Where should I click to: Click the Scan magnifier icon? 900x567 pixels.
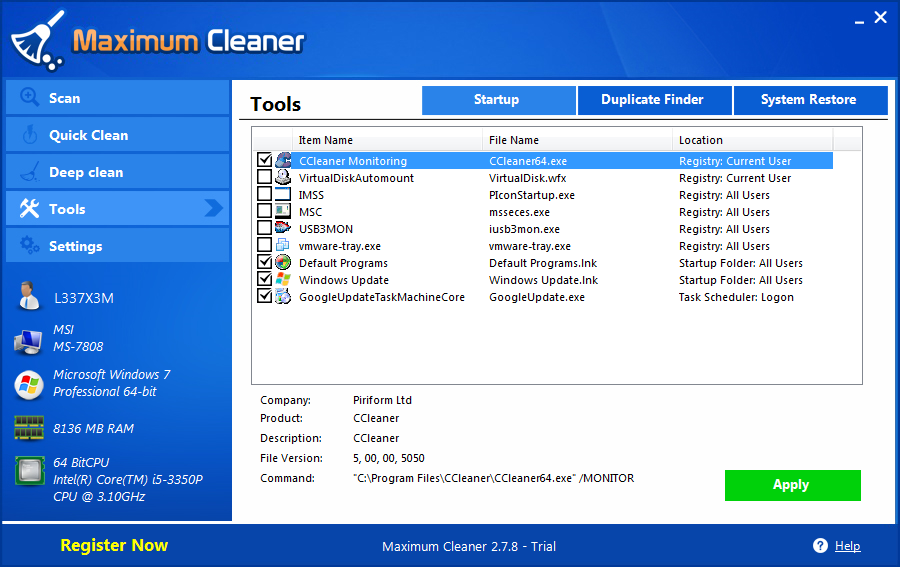click(30, 98)
